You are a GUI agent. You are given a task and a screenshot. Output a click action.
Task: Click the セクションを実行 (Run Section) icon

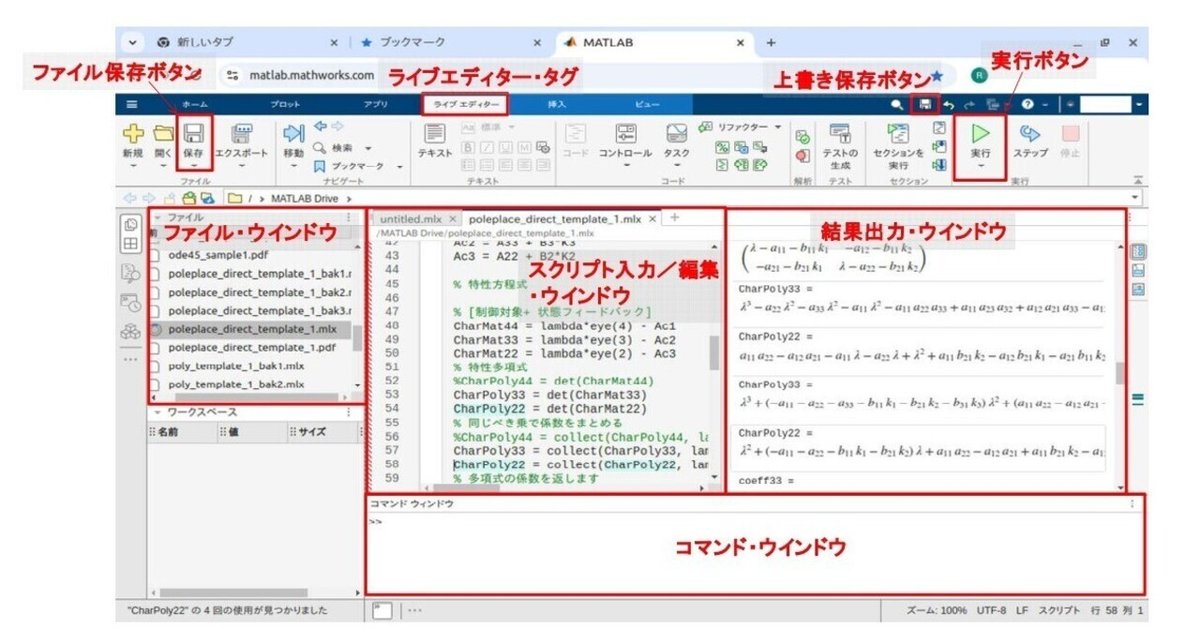point(898,133)
